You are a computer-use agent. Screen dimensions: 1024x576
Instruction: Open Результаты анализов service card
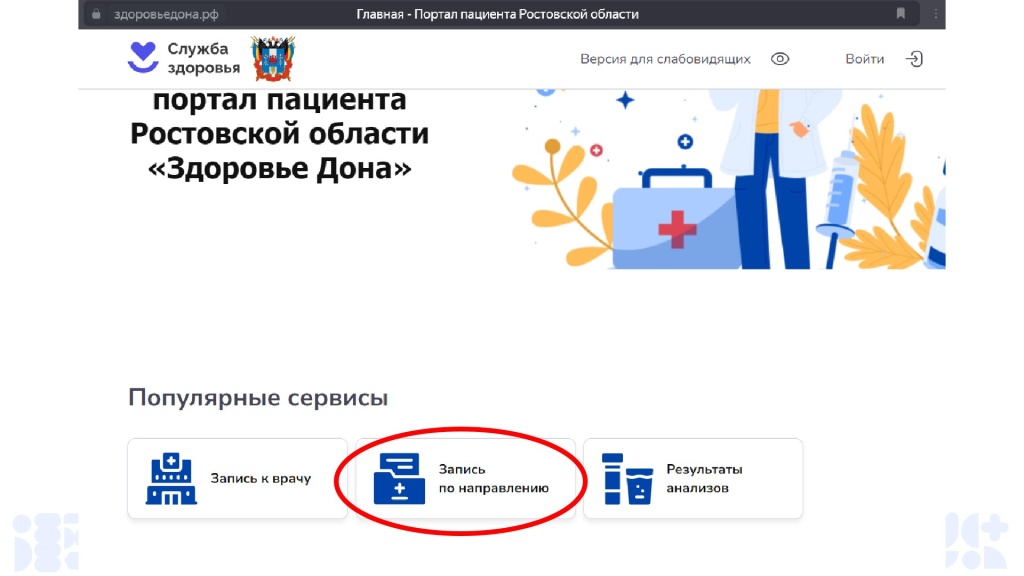click(x=693, y=479)
